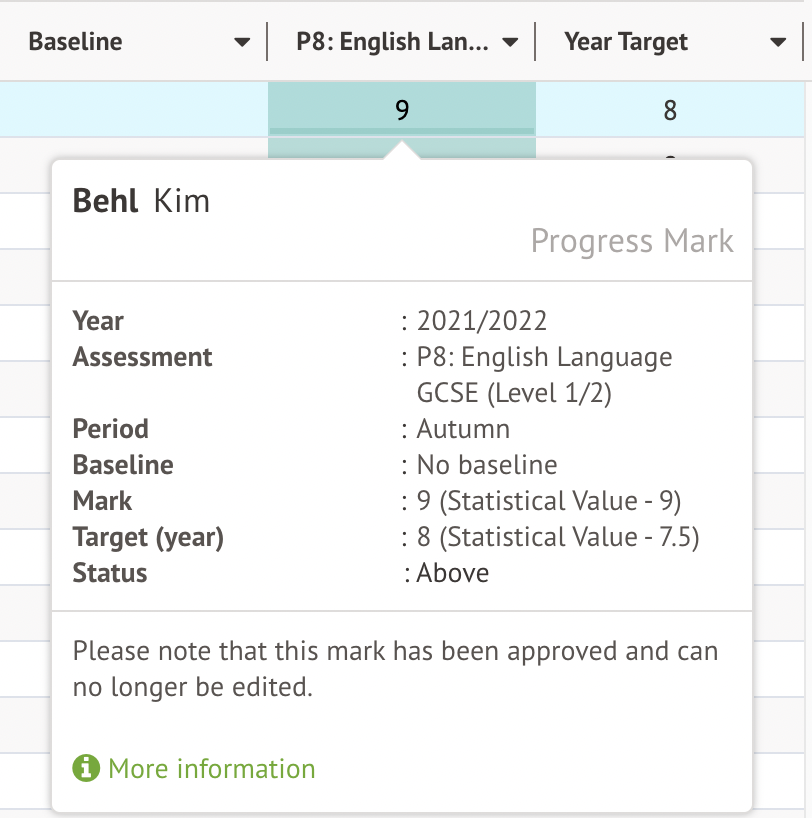Open the Baseline column dropdown arrow
Image resolution: width=812 pixels, height=818 pixels.
[242, 42]
